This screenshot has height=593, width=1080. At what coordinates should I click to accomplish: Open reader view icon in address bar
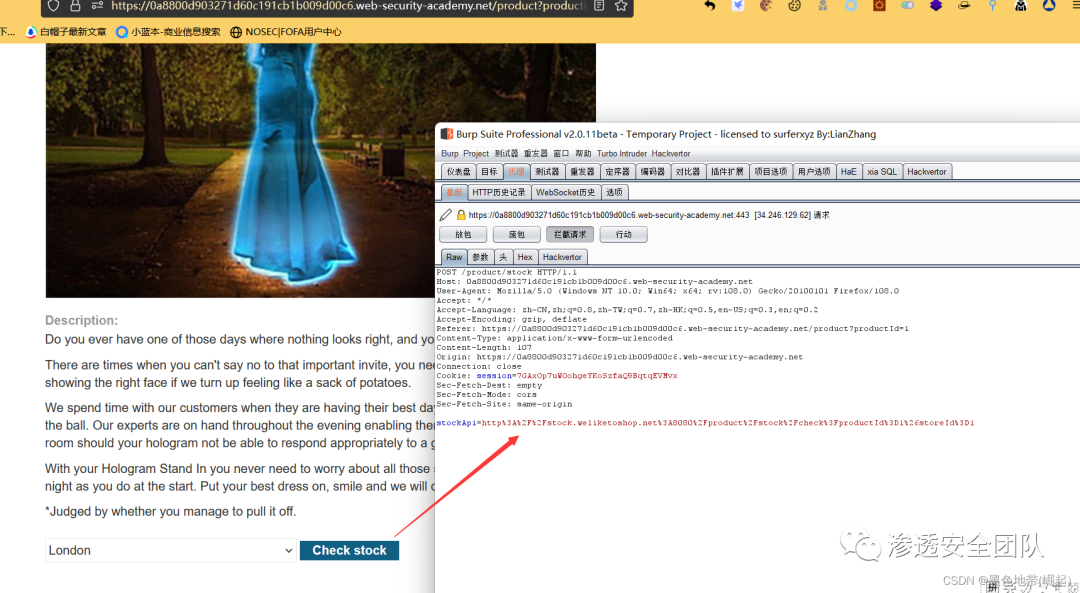tap(599, 6)
